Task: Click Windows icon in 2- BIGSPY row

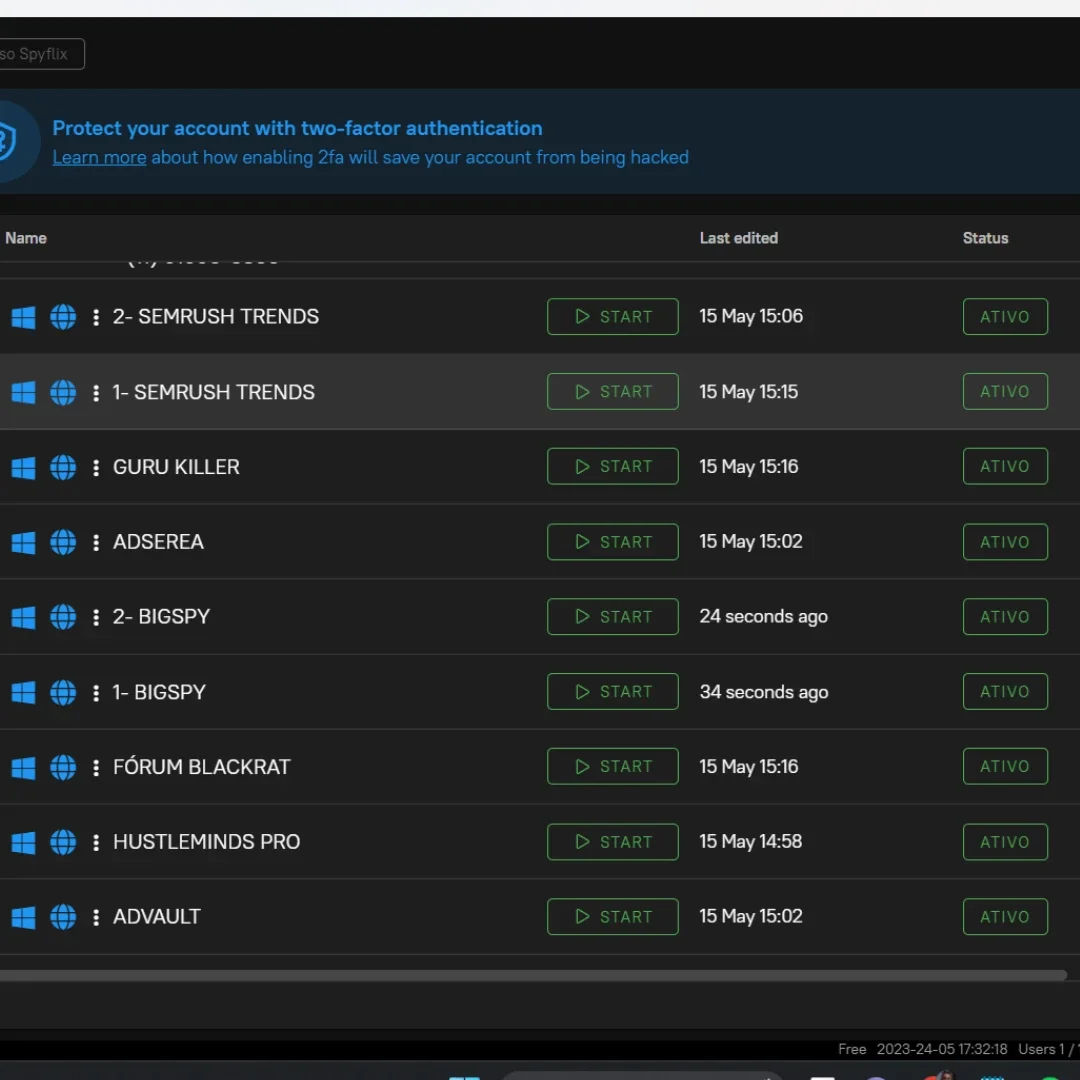Action: coord(23,618)
